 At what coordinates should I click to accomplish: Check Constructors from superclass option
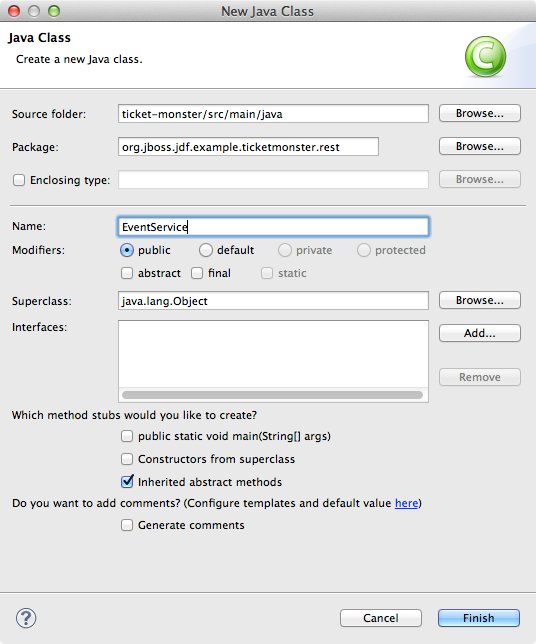[127, 459]
